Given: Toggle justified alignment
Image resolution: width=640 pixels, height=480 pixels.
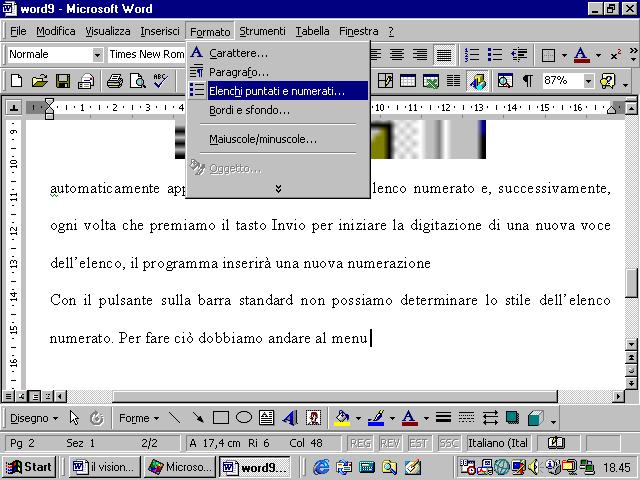Looking at the screenshot, I should (444, 54).
